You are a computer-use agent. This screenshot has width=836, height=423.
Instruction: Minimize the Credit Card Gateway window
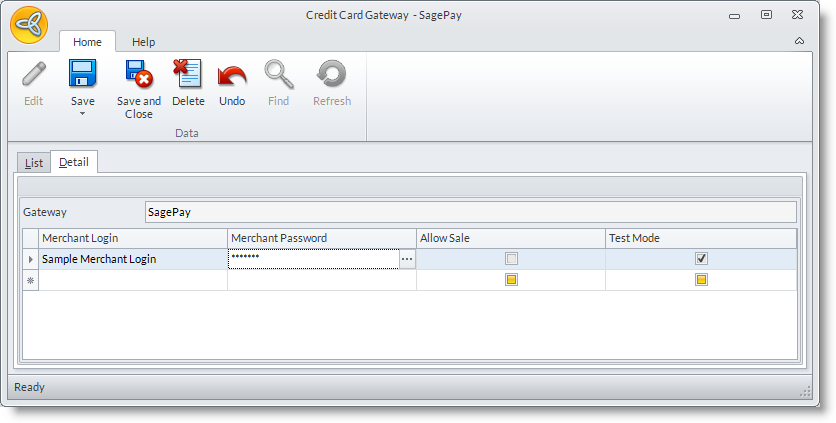[x=735, y=15]
